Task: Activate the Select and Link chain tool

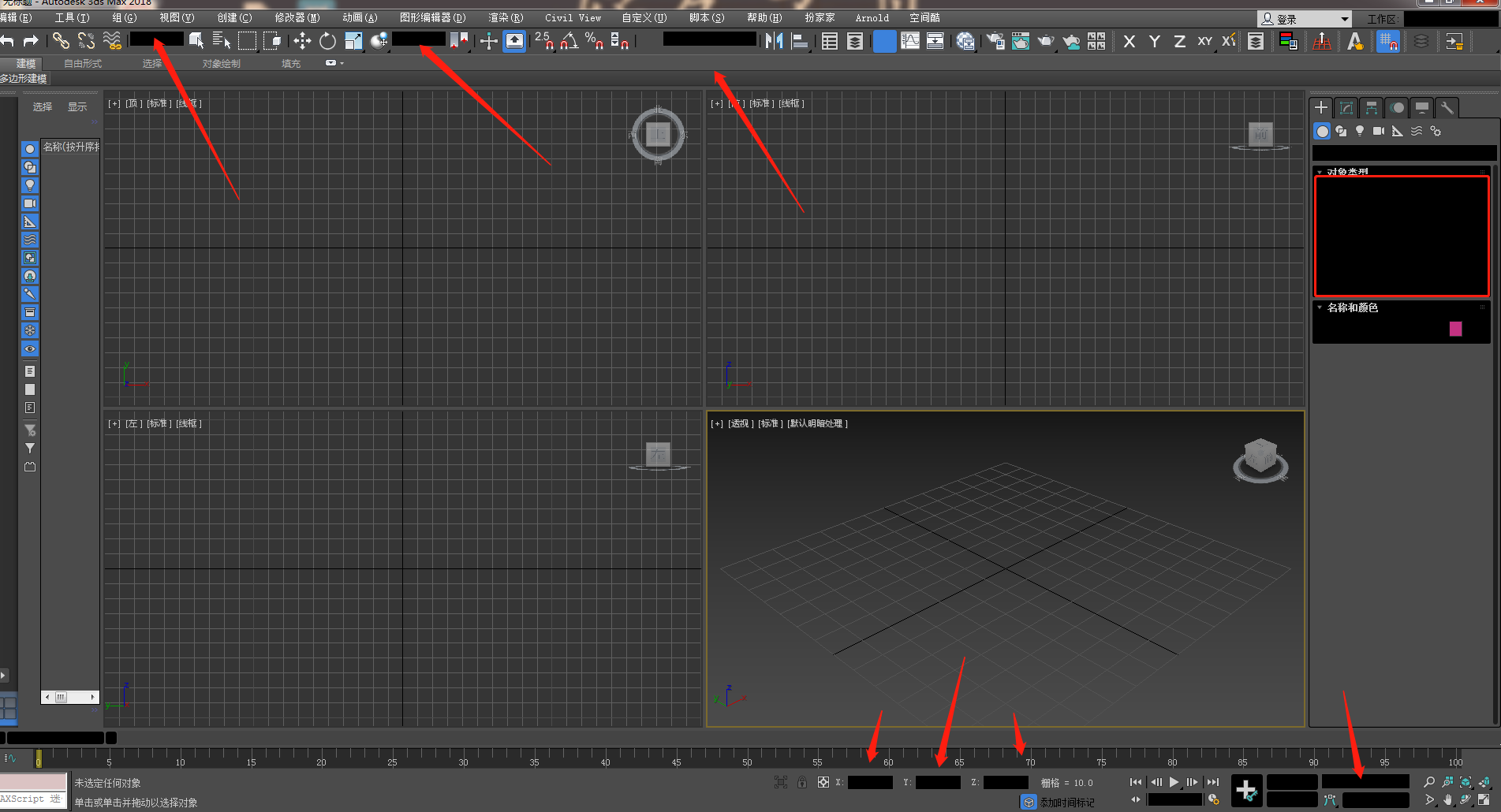Action: pos(61,41)
